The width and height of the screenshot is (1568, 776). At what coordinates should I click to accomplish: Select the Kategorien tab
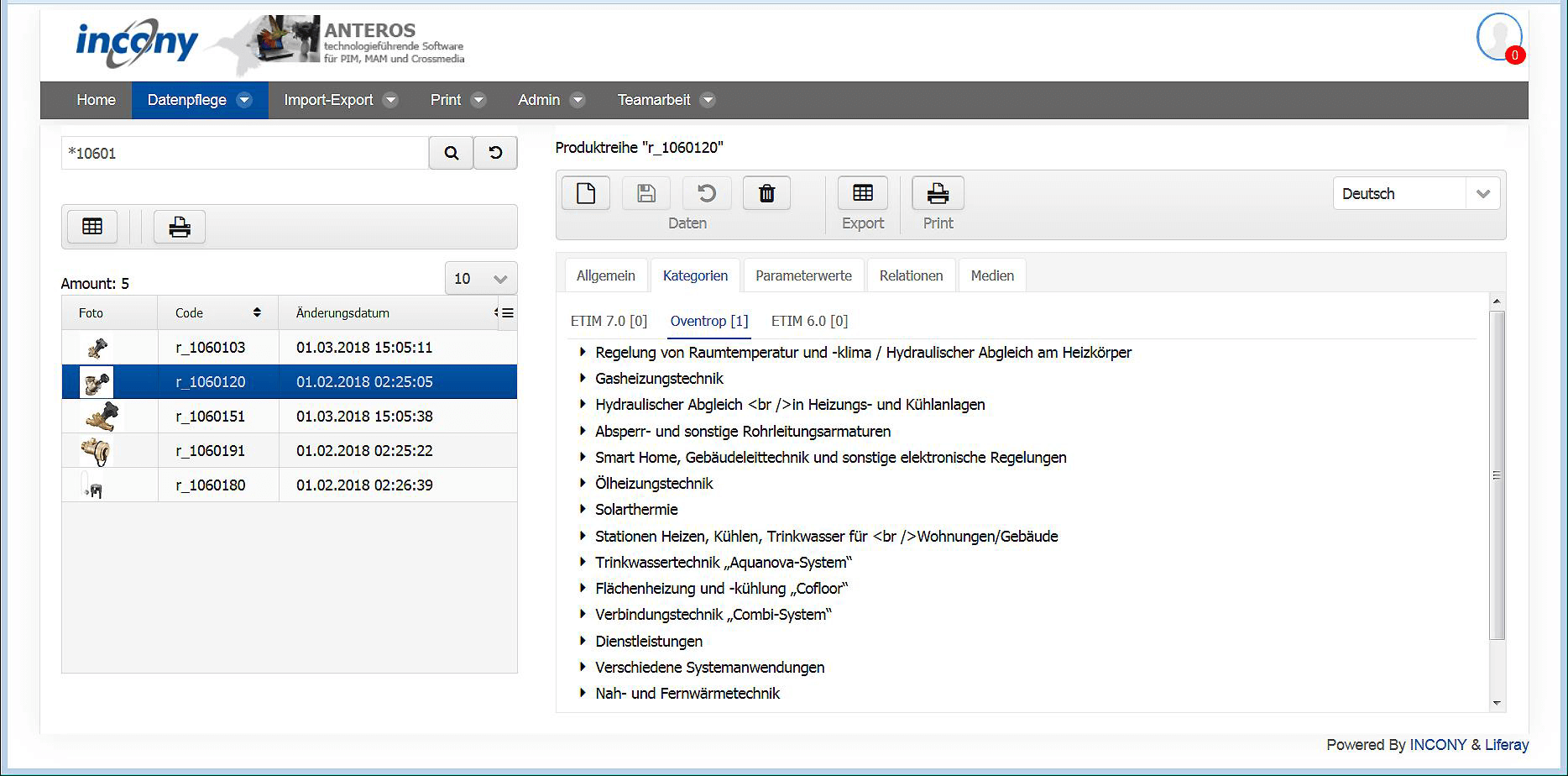click(x=695, y=275)
